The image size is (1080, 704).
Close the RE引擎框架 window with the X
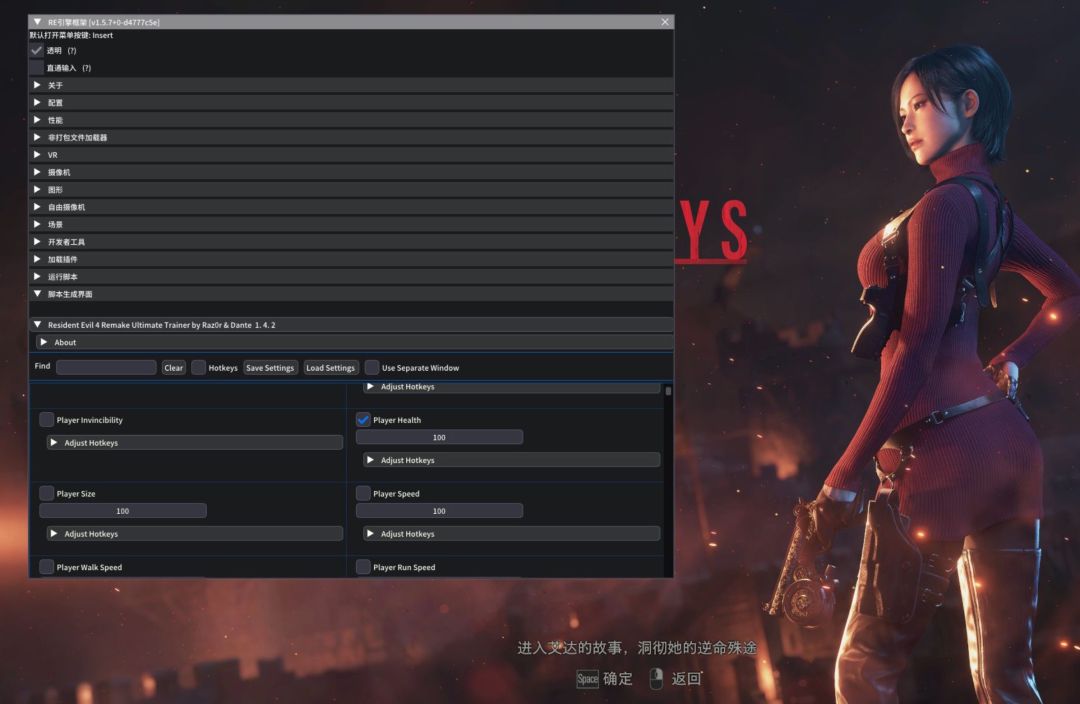point(665,22)
